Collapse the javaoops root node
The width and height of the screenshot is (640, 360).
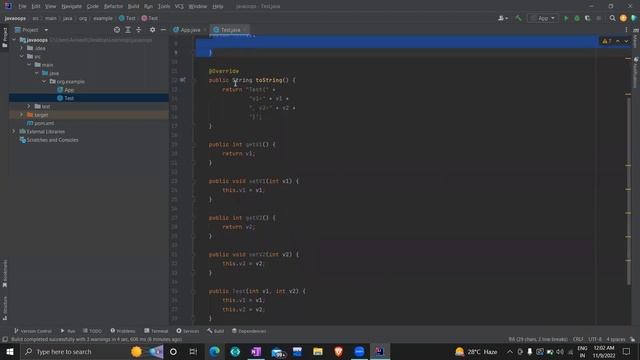coord(14,40)
